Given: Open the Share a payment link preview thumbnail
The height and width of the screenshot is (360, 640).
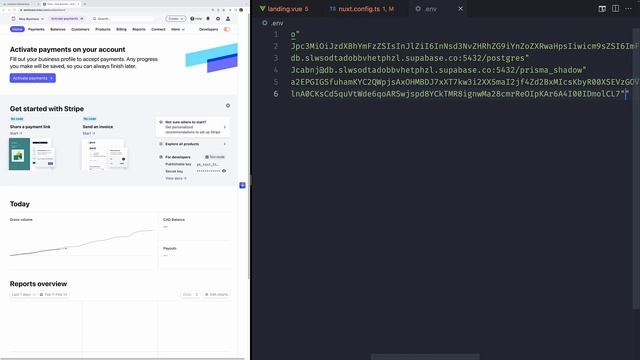Looking at the screenshot, I should (32, 153).
